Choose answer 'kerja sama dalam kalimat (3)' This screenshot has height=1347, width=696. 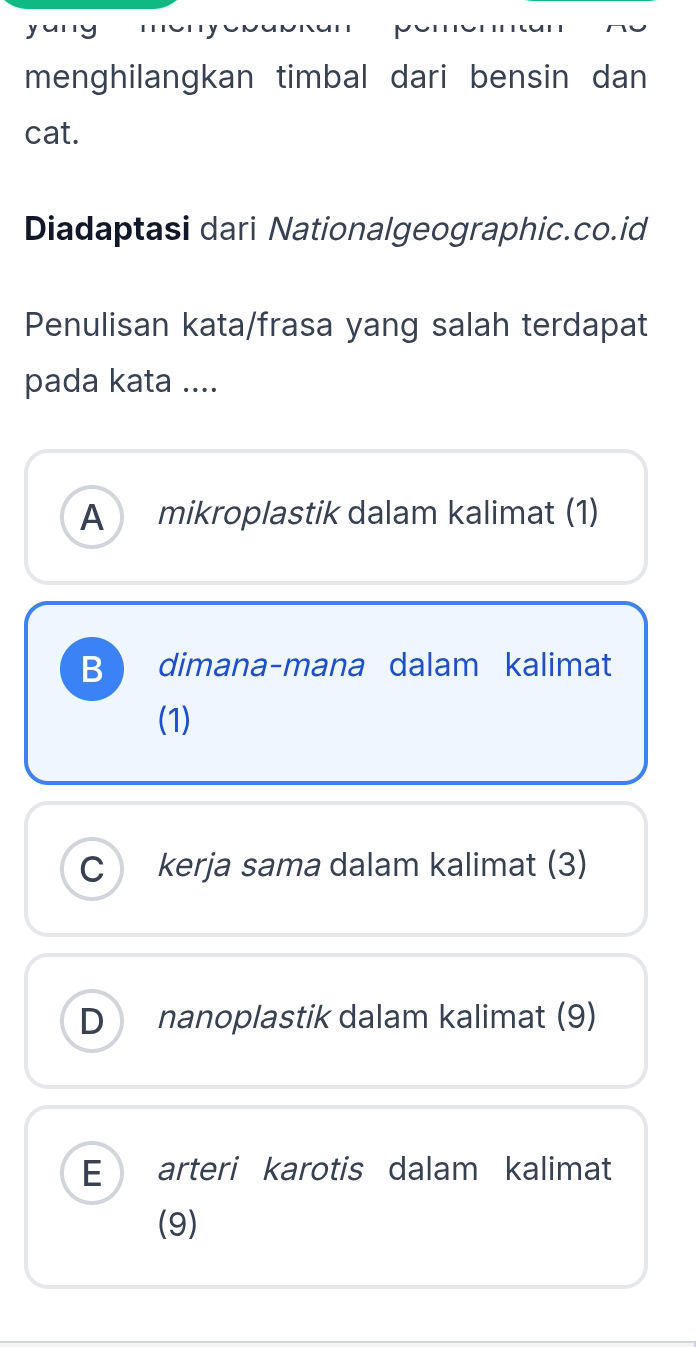point(336,869)
